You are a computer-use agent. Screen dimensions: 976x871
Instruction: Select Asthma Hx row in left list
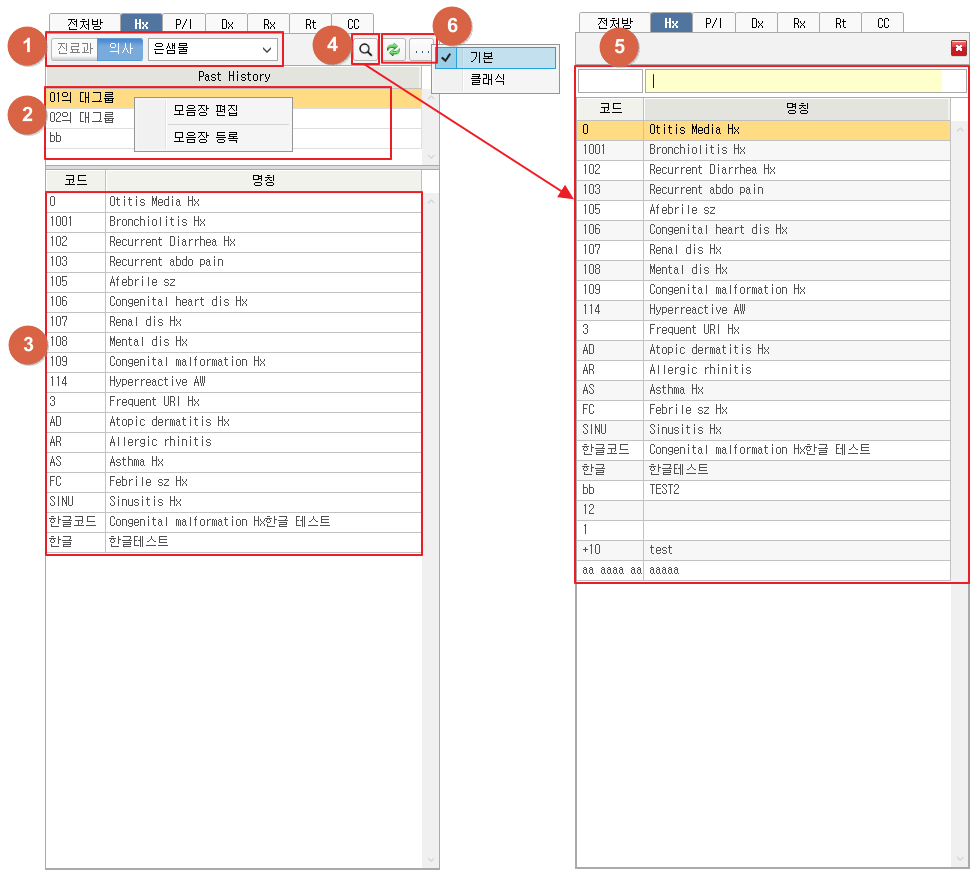pos(136,462)
